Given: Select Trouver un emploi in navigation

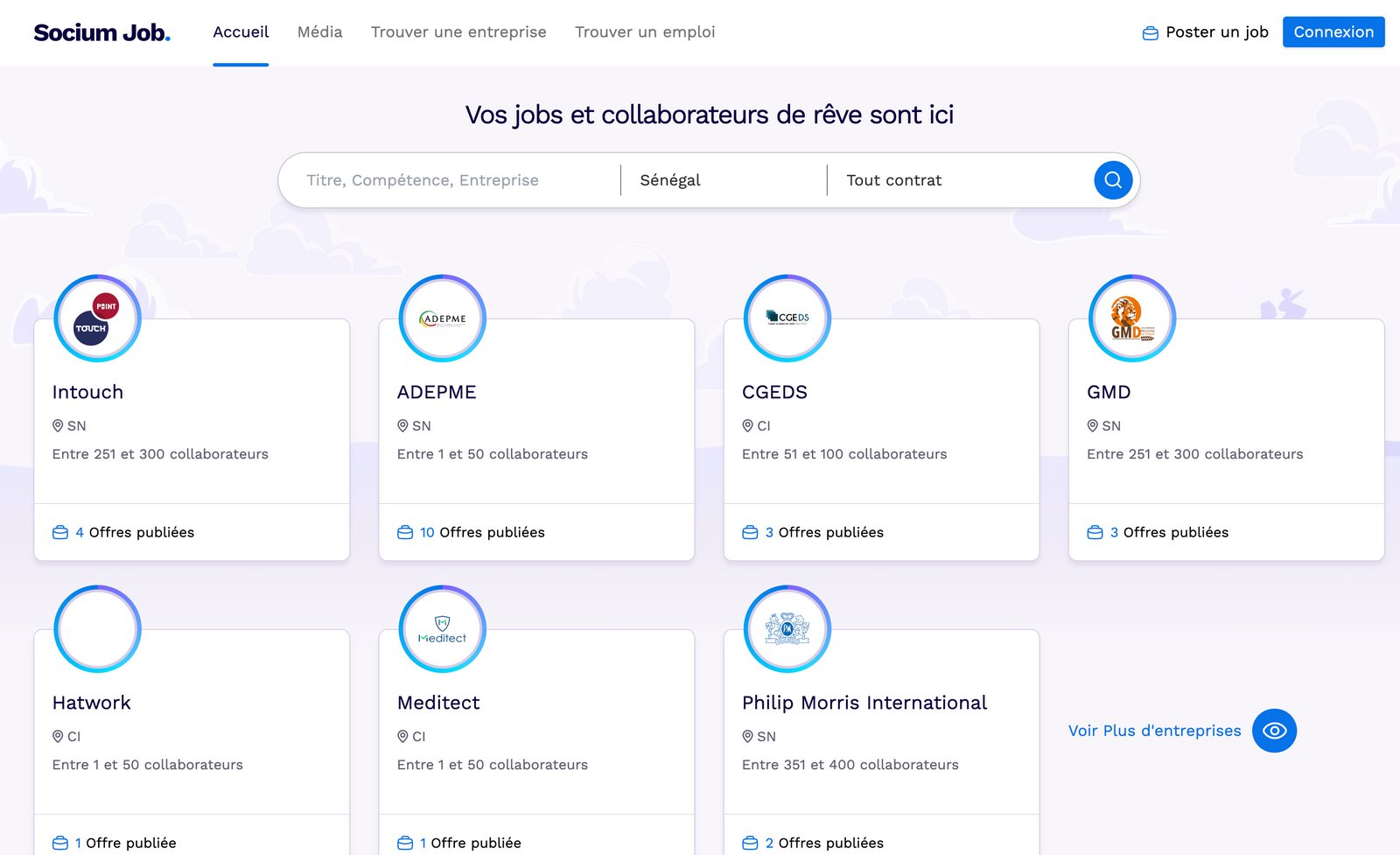Looking at the screenshot, I should tap(645, 32).
